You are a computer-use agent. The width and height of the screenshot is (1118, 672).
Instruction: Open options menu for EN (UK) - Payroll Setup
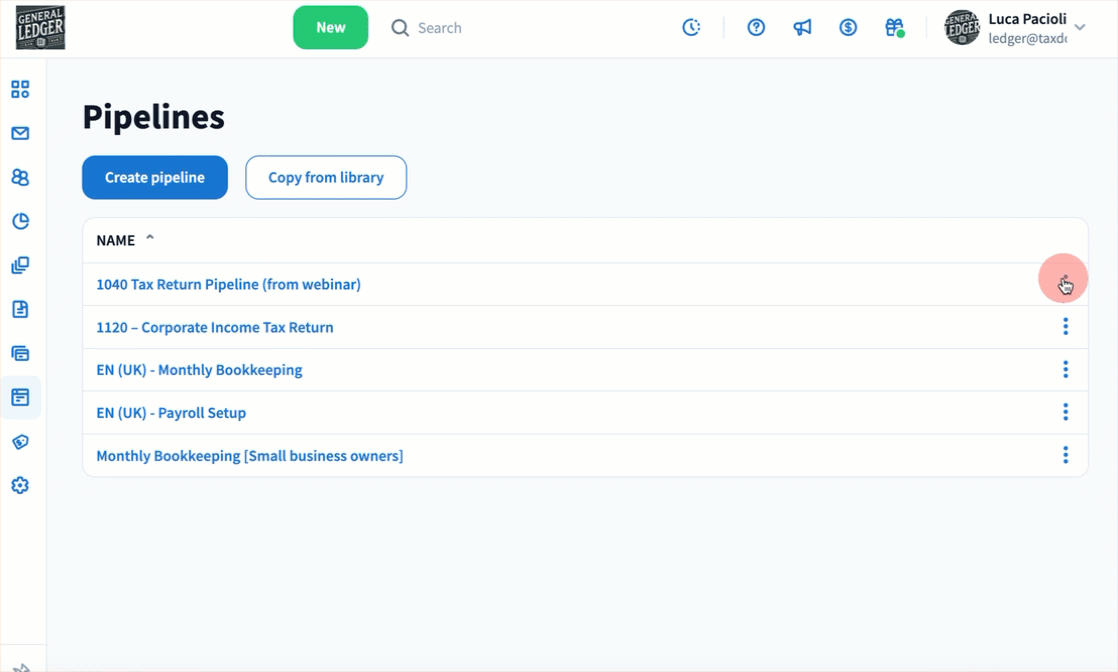click(x=1065, y=413)
